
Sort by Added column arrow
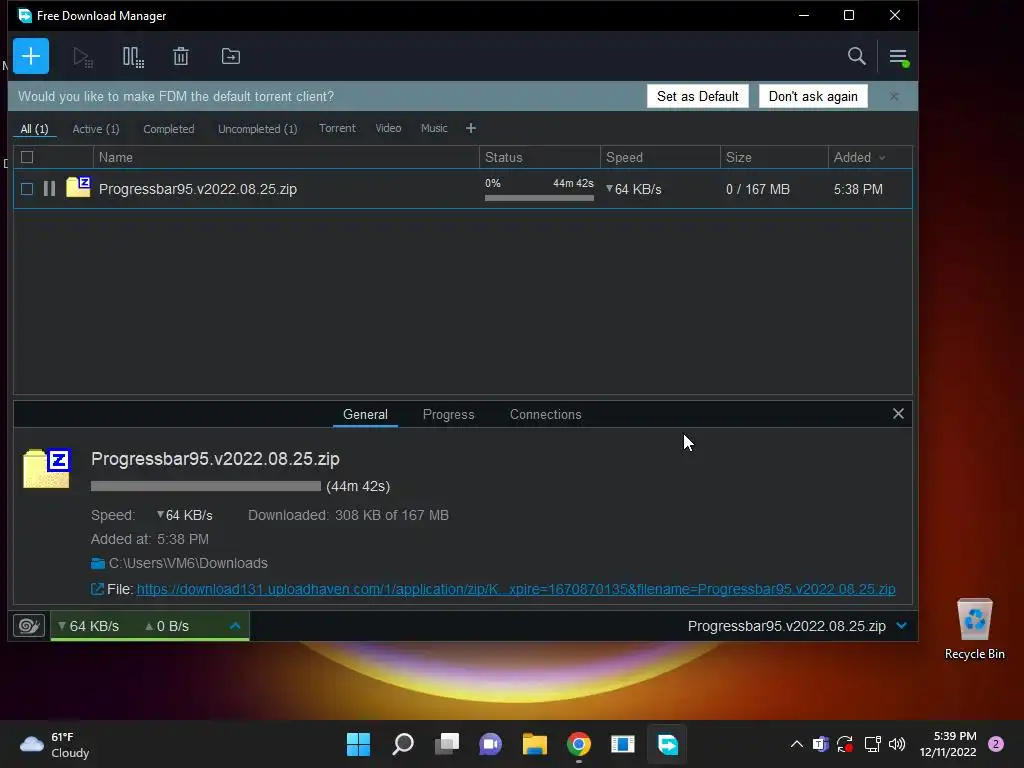click(x=882, y=157)
